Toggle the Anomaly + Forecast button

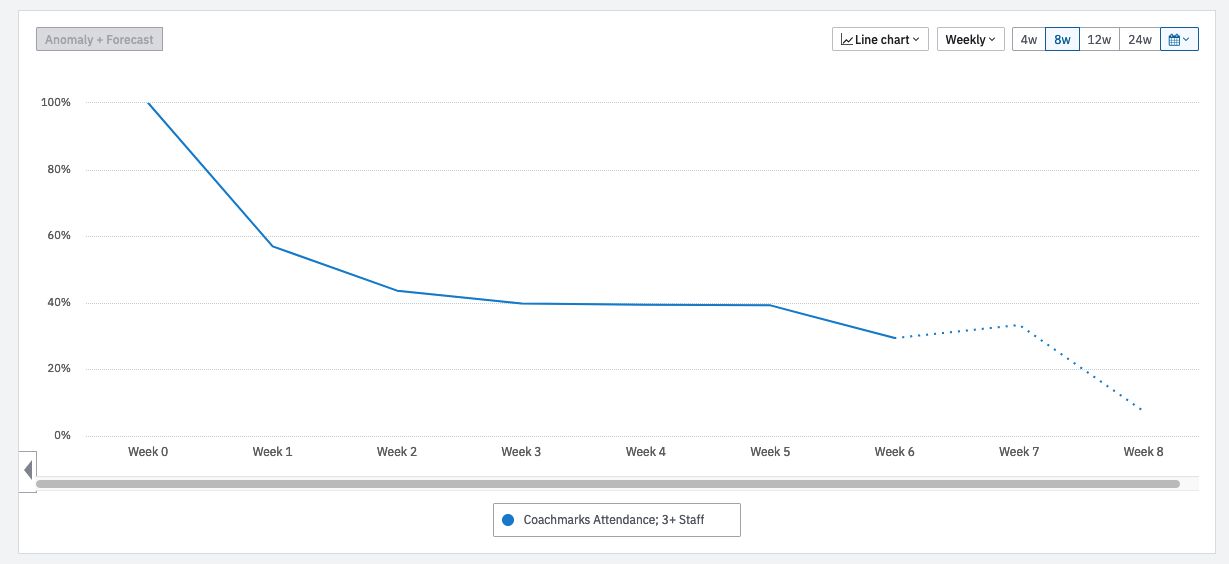tap(99, 39)
